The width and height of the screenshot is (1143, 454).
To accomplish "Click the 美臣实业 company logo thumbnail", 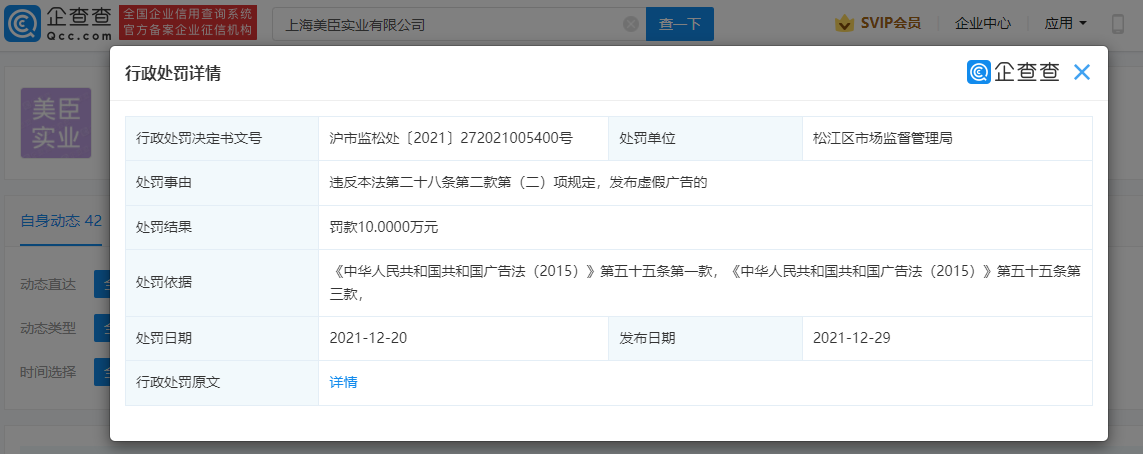I will pyautogui.click(x=56, y=123).
